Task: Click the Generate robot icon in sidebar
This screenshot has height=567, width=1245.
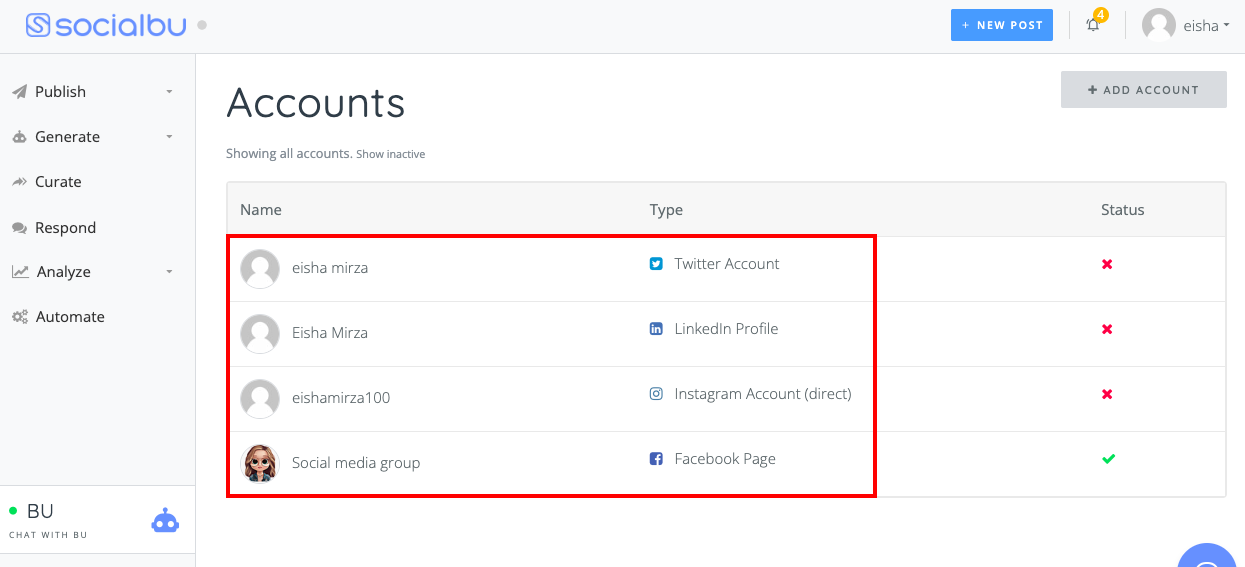Action: (x=19, y=137)
